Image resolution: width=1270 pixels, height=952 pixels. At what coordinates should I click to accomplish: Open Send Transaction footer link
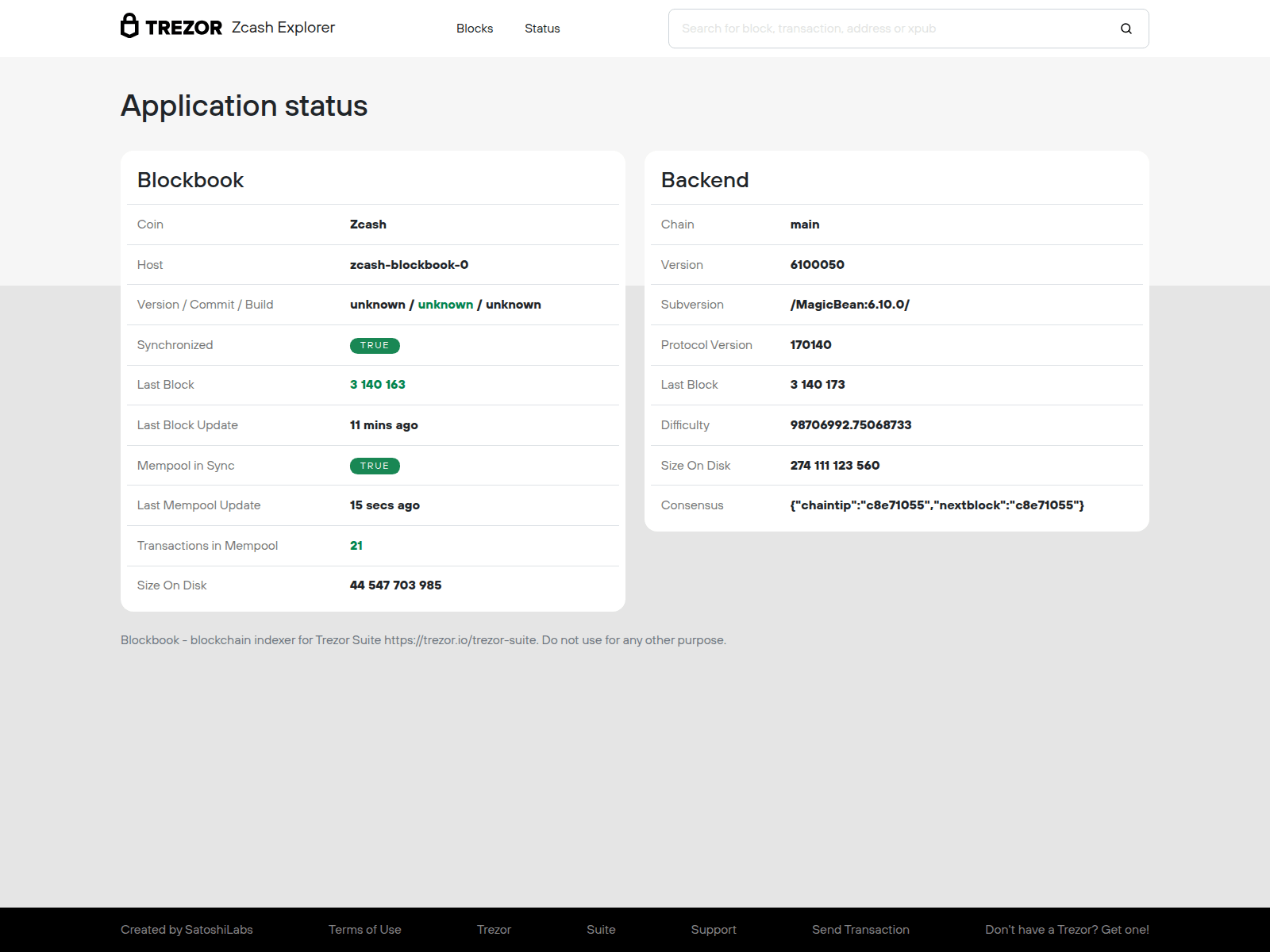tap(860, 930)
